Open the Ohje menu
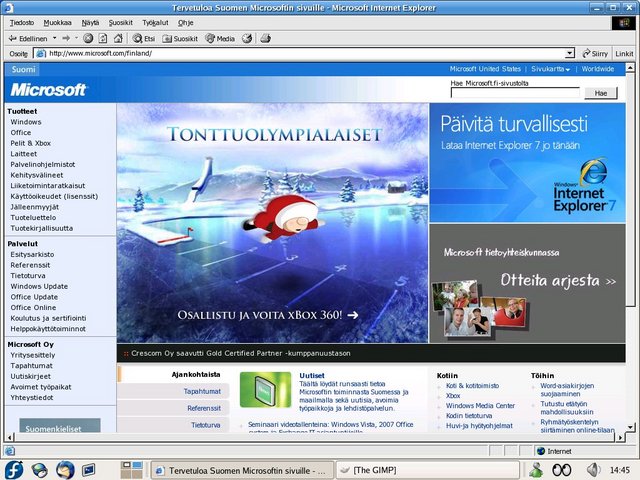This screenshot has height=480, width=640. pyautogui.click(x=185, y=23)
